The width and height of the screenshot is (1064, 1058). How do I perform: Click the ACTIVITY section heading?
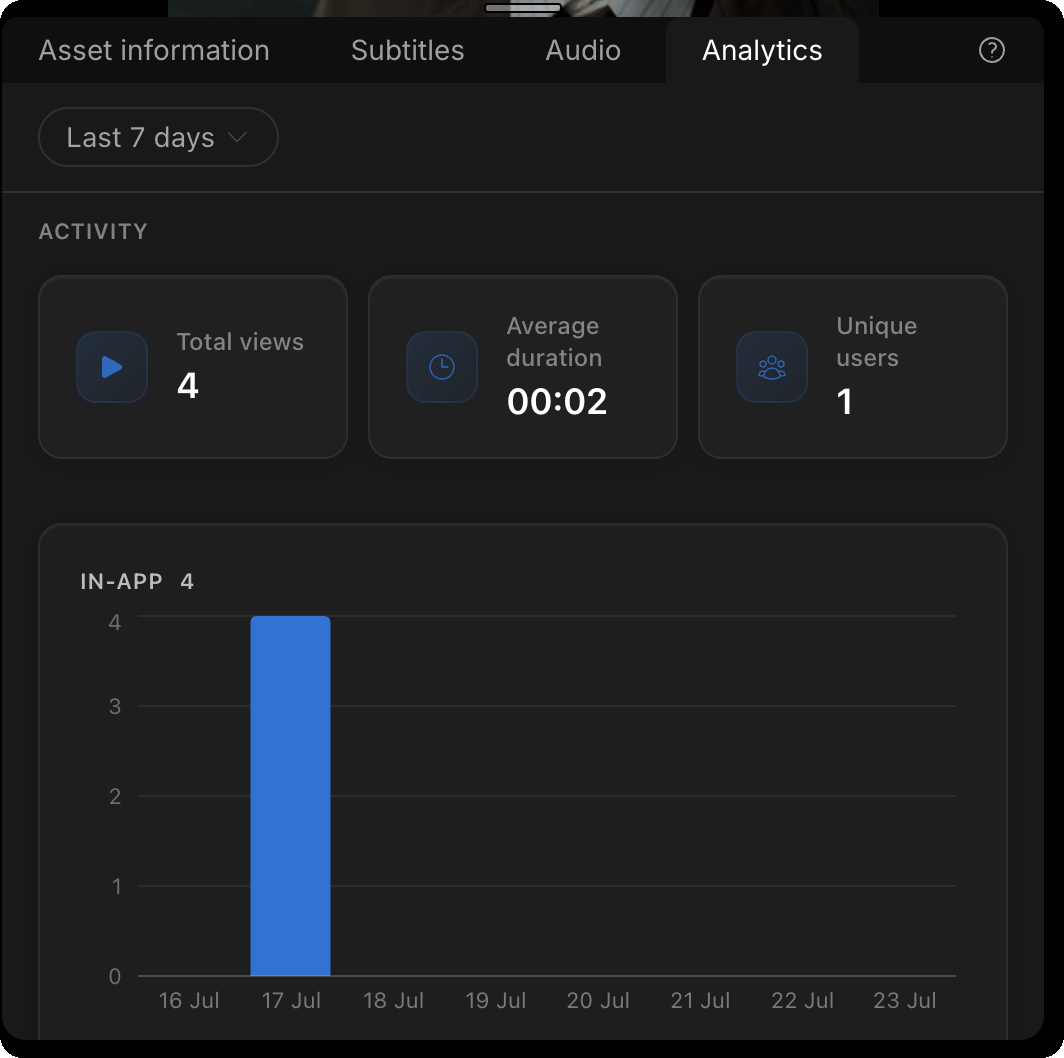coord(93,231)
